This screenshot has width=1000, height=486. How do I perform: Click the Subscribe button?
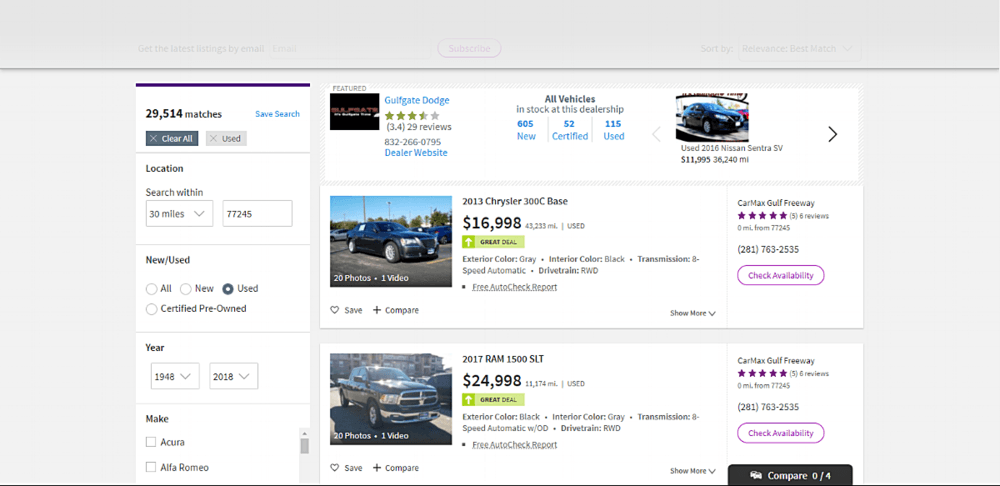(x=469, y=48)
